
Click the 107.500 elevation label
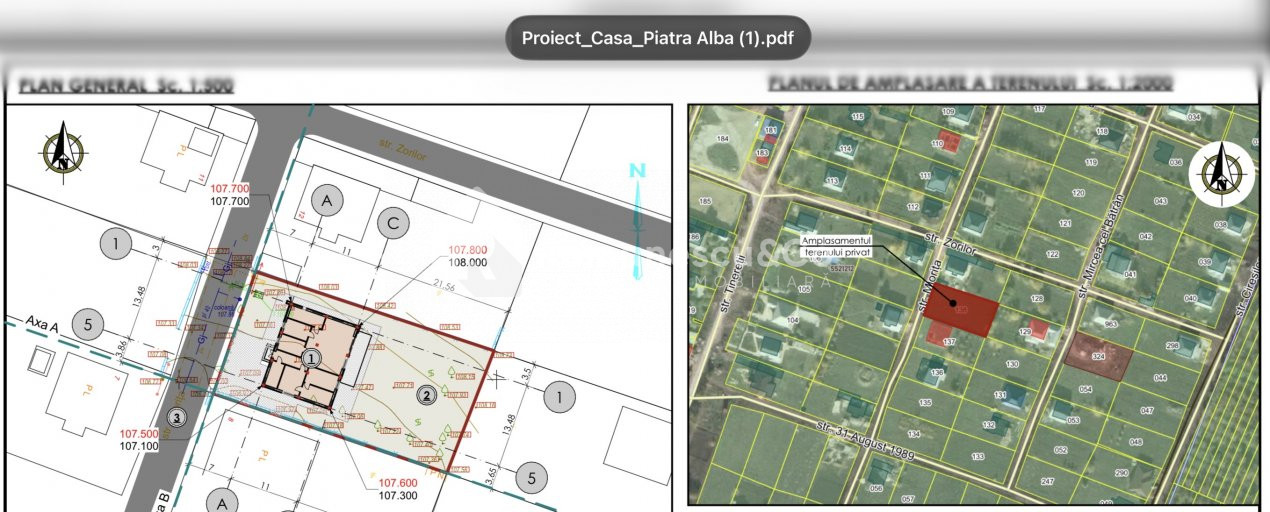pos(139,434)
